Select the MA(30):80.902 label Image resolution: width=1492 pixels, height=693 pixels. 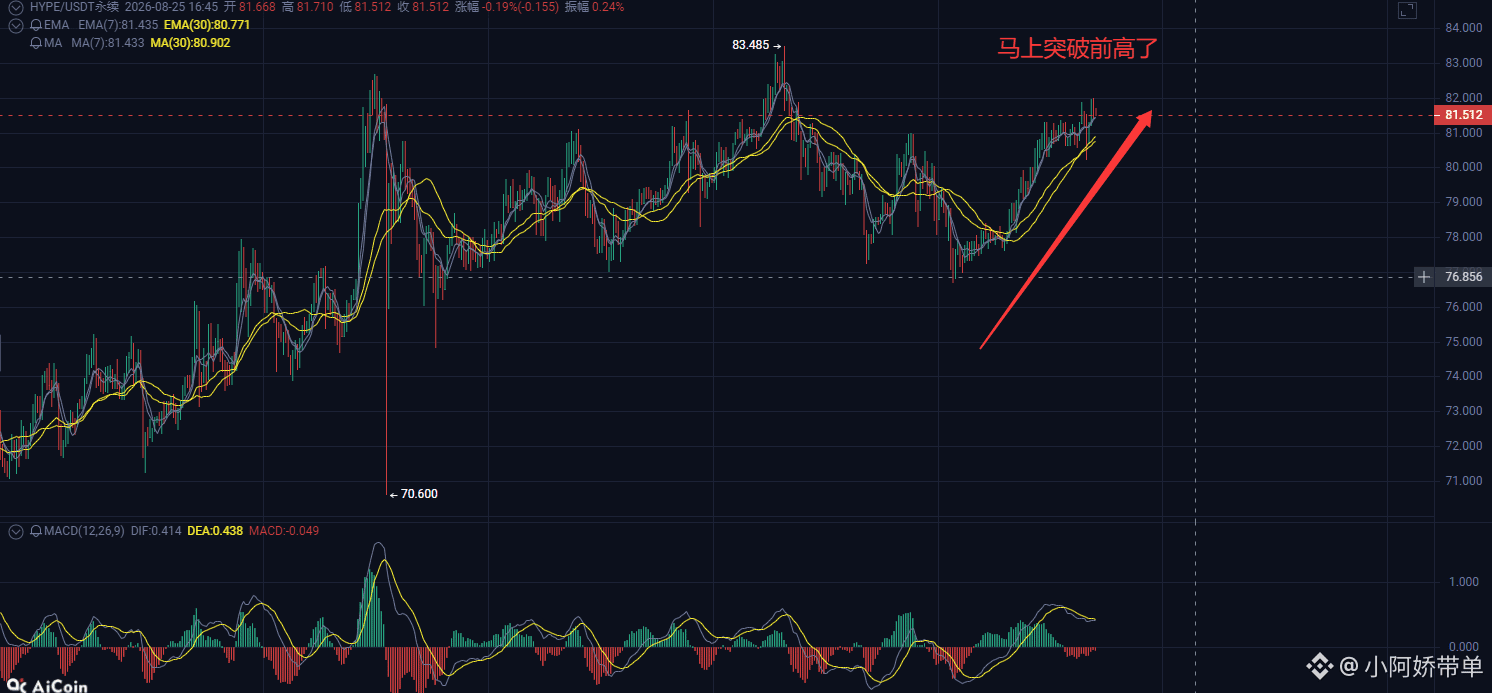[x=190, y=43]
